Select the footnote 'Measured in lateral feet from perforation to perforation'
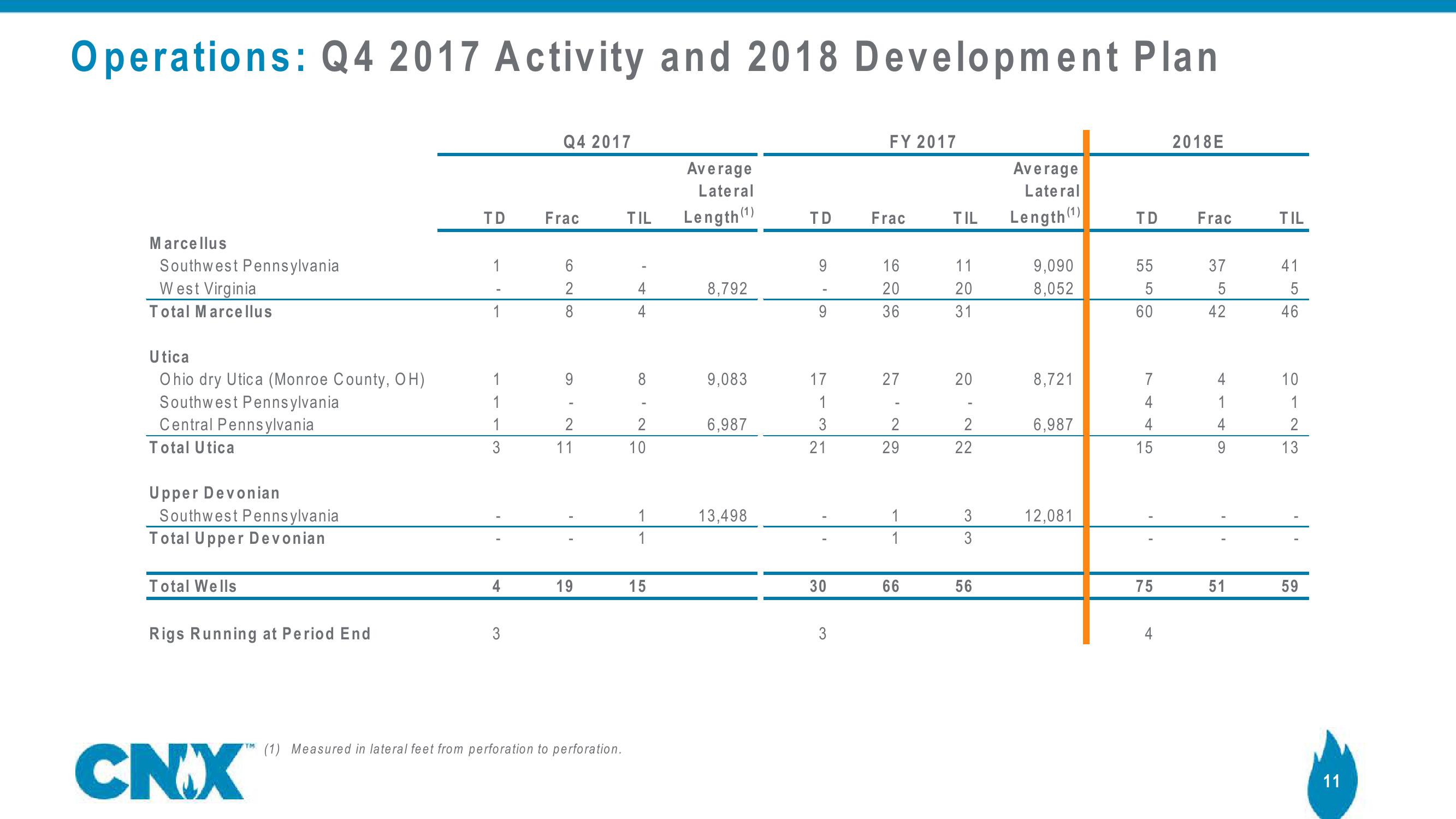 [x=456, y=749]
